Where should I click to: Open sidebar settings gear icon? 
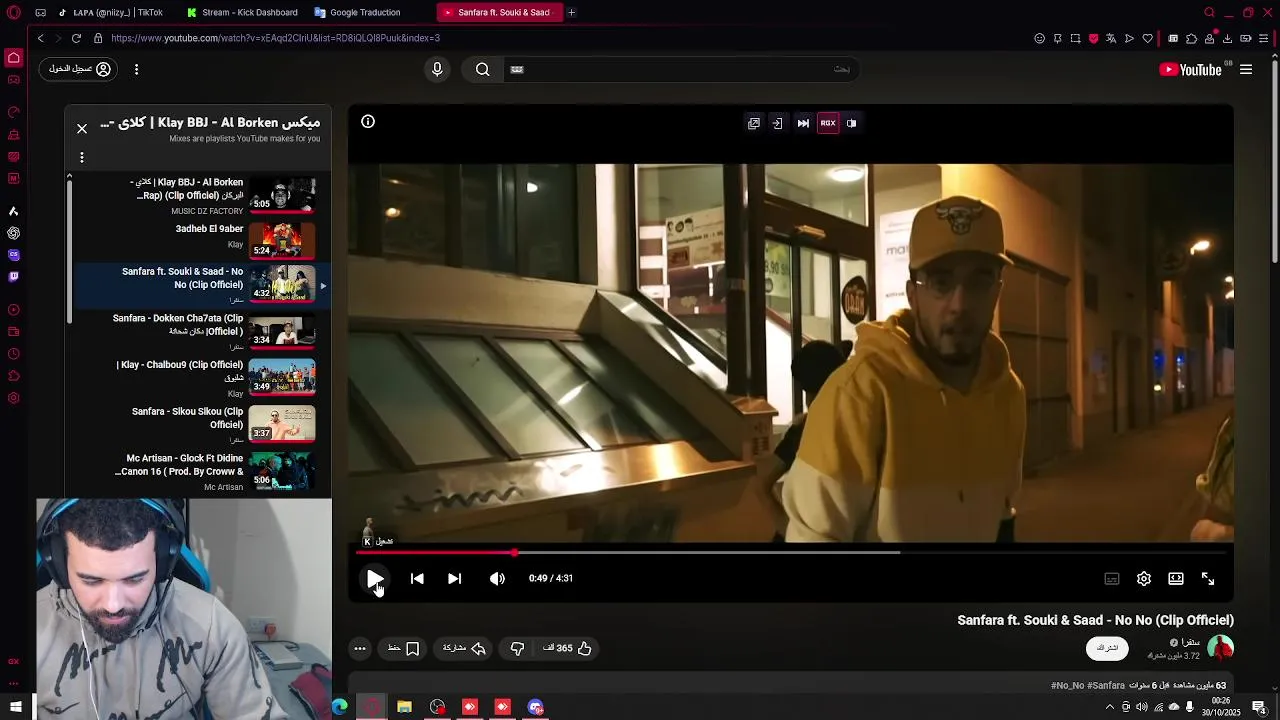(x=13, y=398)
